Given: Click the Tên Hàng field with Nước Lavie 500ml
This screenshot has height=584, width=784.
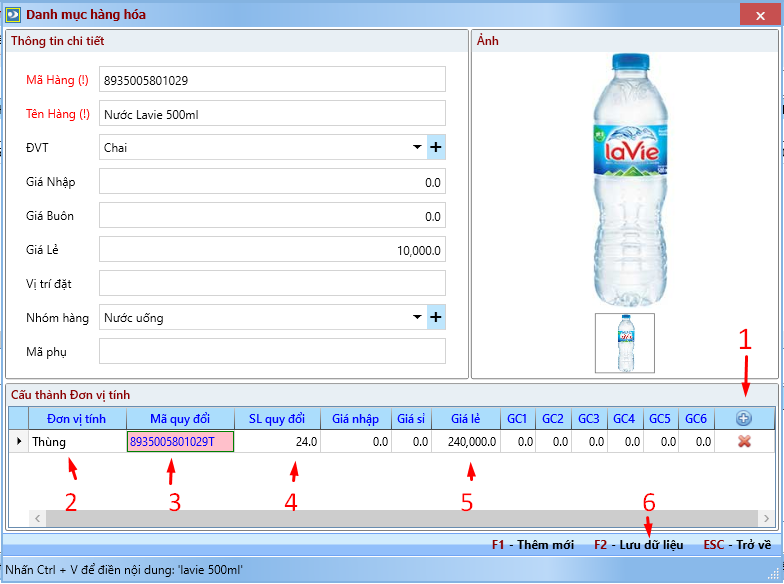Looking at the screenshot, I should [x=272, y=114].
